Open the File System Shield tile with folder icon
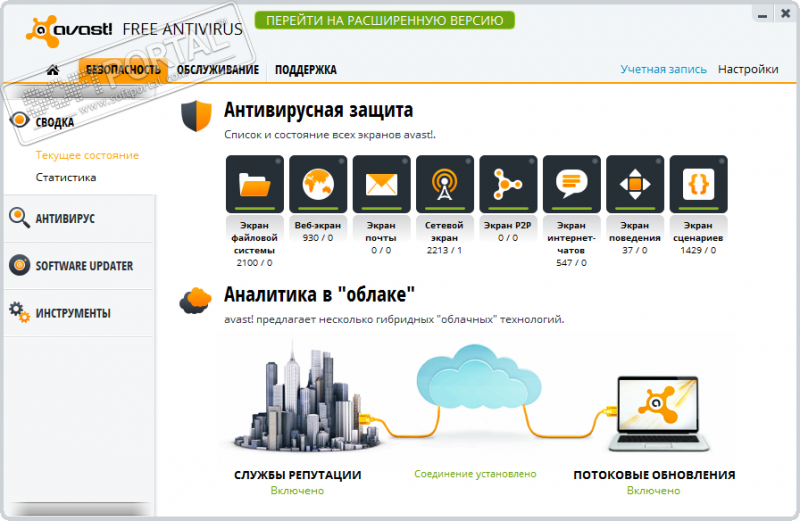800x521 pixels. [255, 184]
